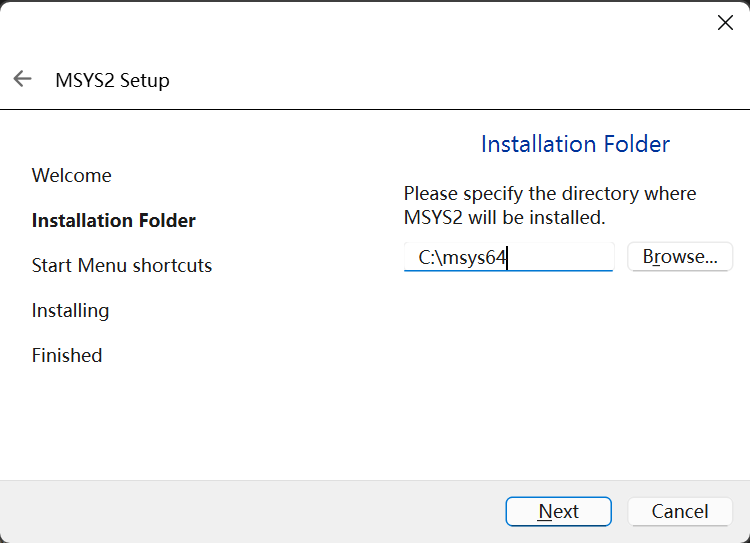Click the gray footer bar left of Next
750x543 pixels.
click(x=250, y=511)
